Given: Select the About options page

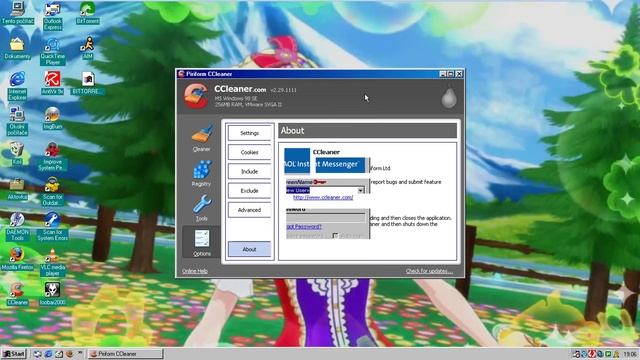Looking at the screenshot, I should (x=249, y=249).
